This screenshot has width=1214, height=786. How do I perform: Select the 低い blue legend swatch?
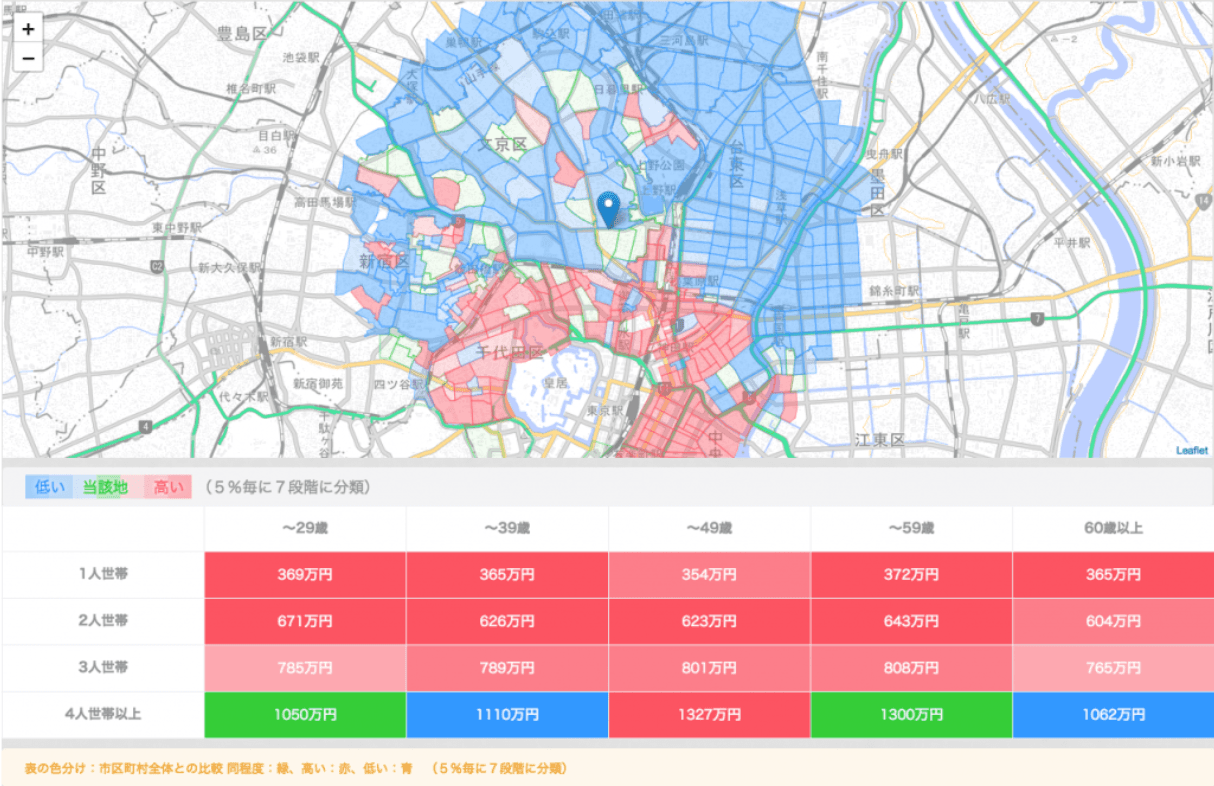50,488
